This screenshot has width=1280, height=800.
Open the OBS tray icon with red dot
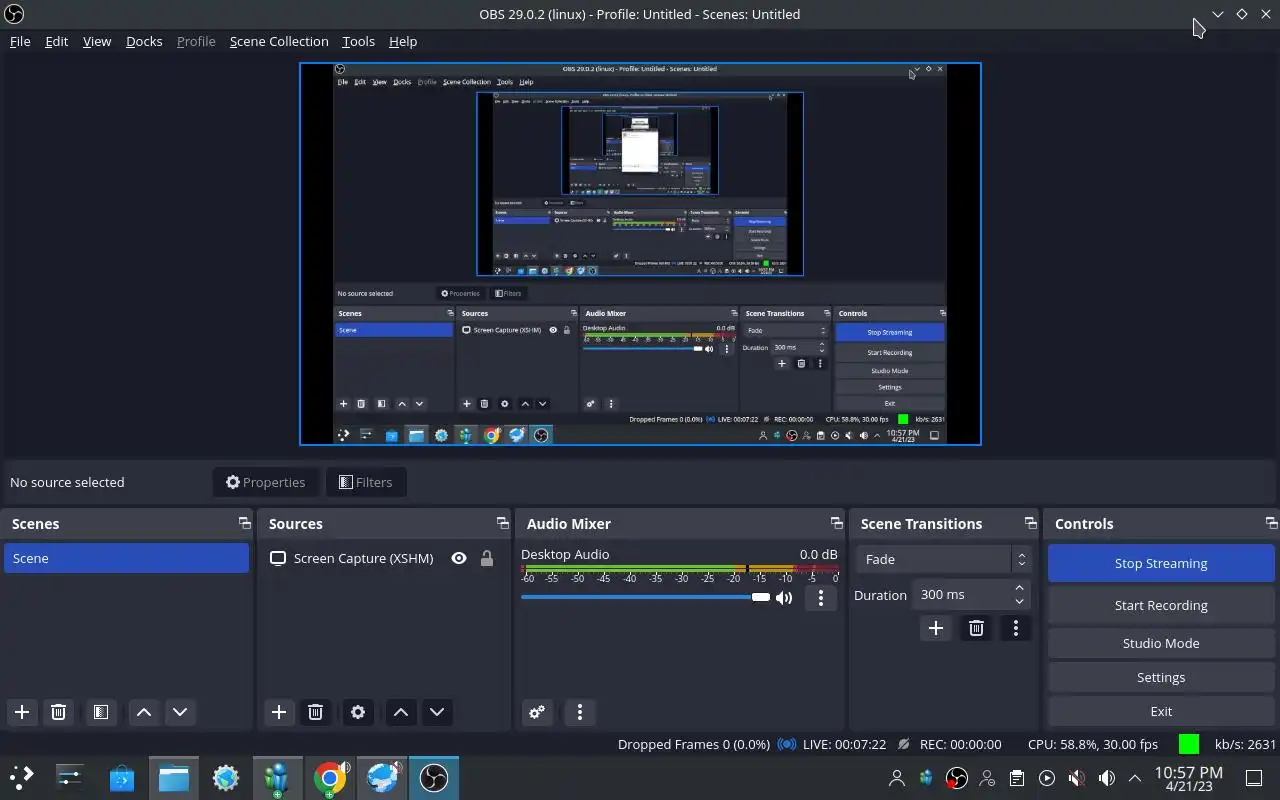tap(957, 778)
